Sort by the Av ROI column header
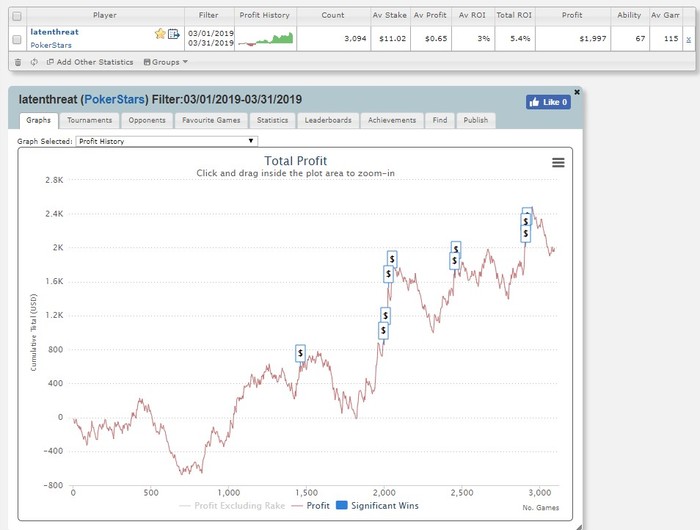The image size is (700, 530). (472, 15)
